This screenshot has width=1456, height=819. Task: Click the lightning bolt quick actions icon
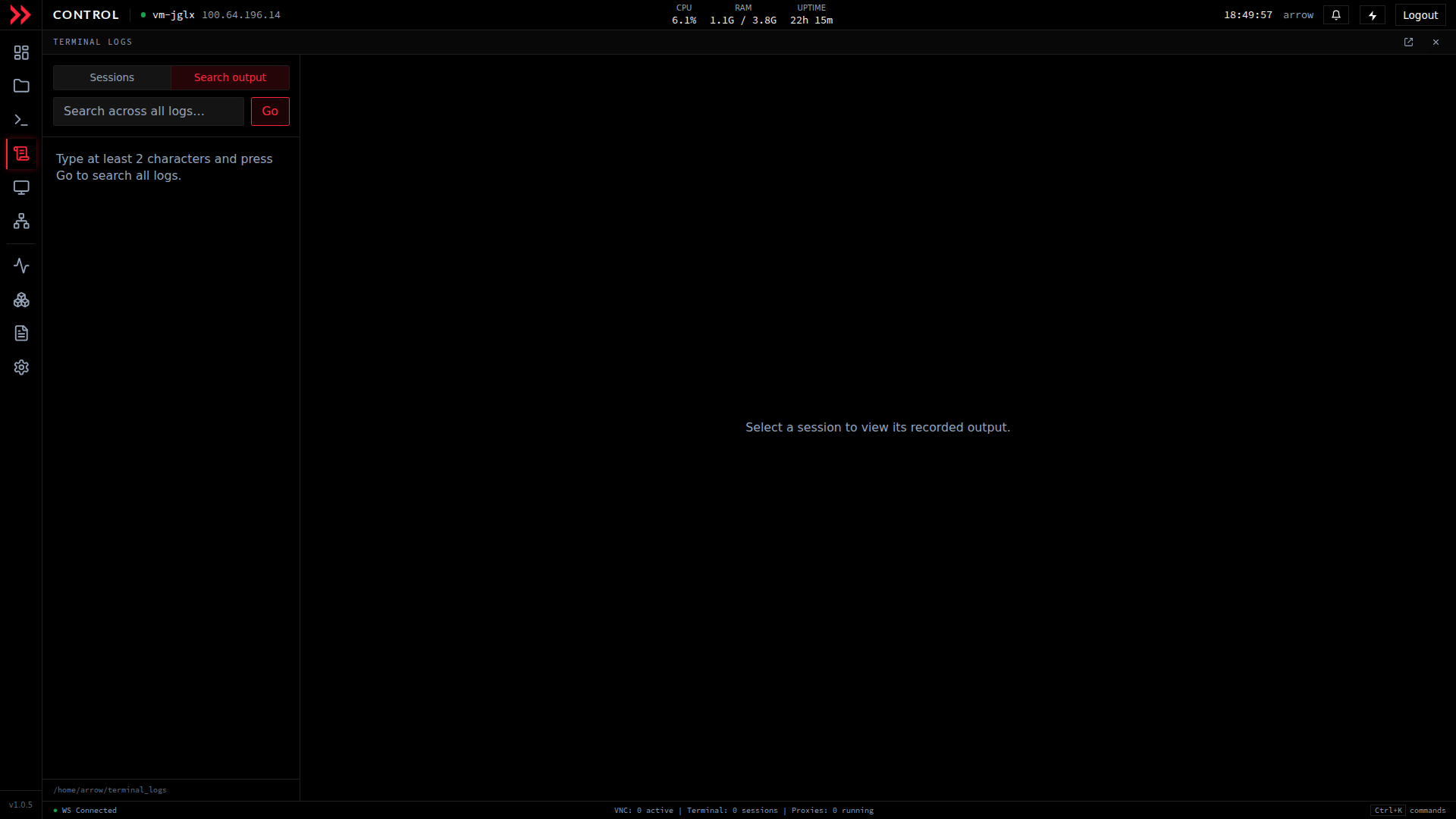tap(1373, 15)
